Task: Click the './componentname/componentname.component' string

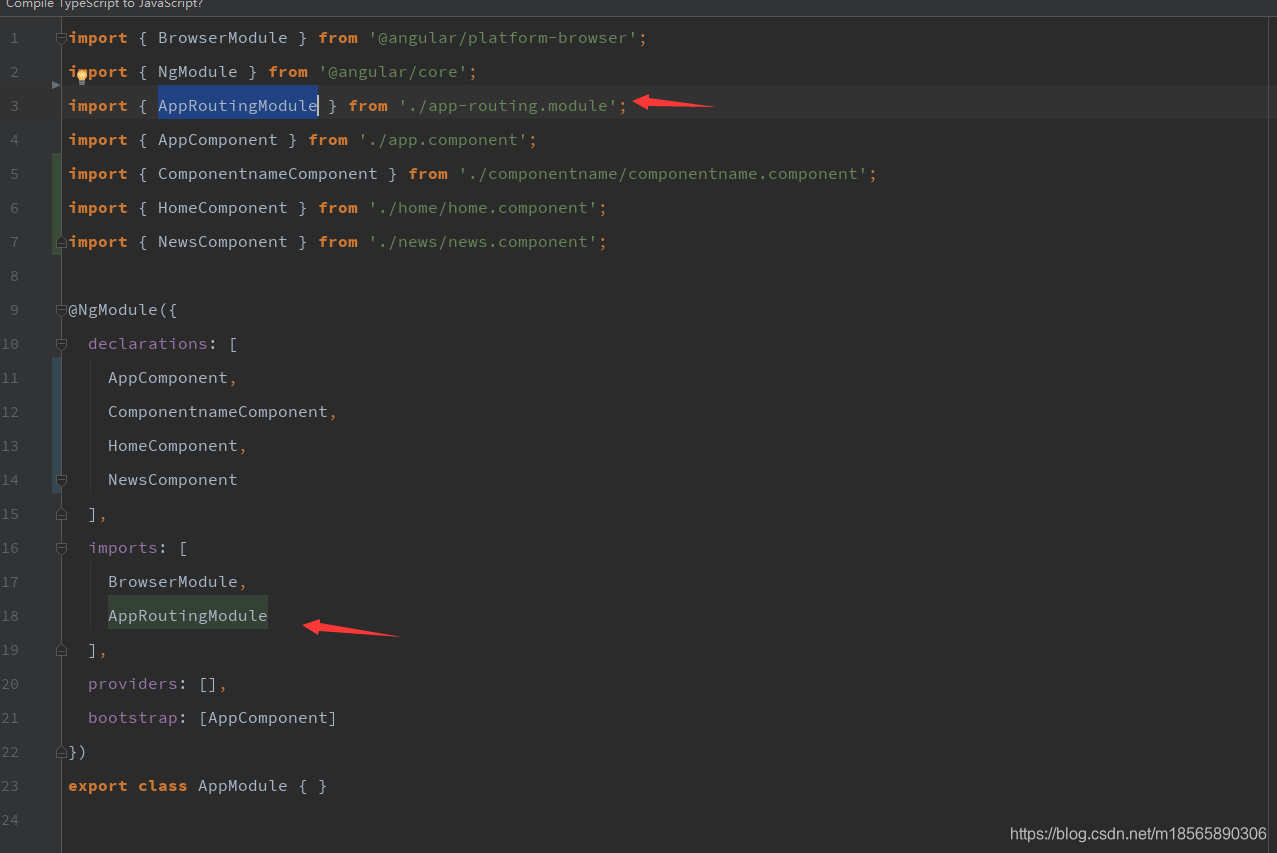Action: pyautogui.click(x=663, y=174)
